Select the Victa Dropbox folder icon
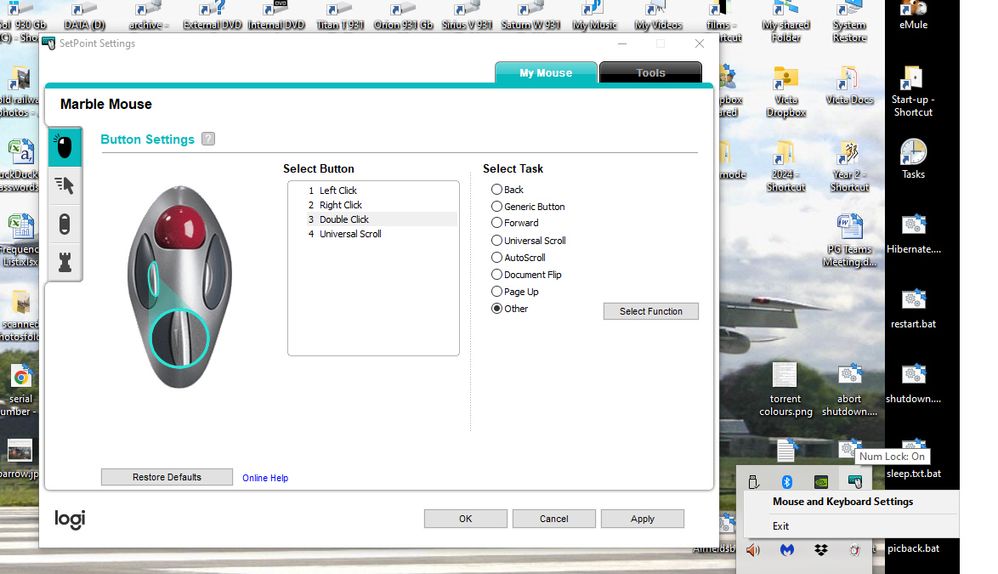The width and height of the screenshot is (998, 574). pos(786,92)
